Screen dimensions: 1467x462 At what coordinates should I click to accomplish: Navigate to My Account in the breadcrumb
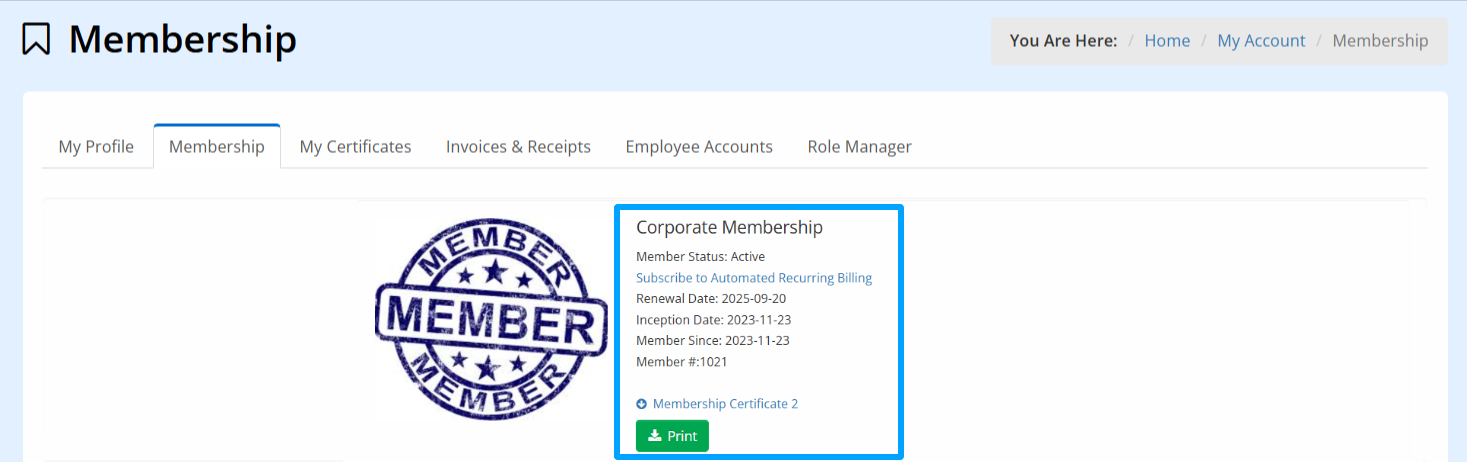pyautogui.click(x=1261, y=41)
